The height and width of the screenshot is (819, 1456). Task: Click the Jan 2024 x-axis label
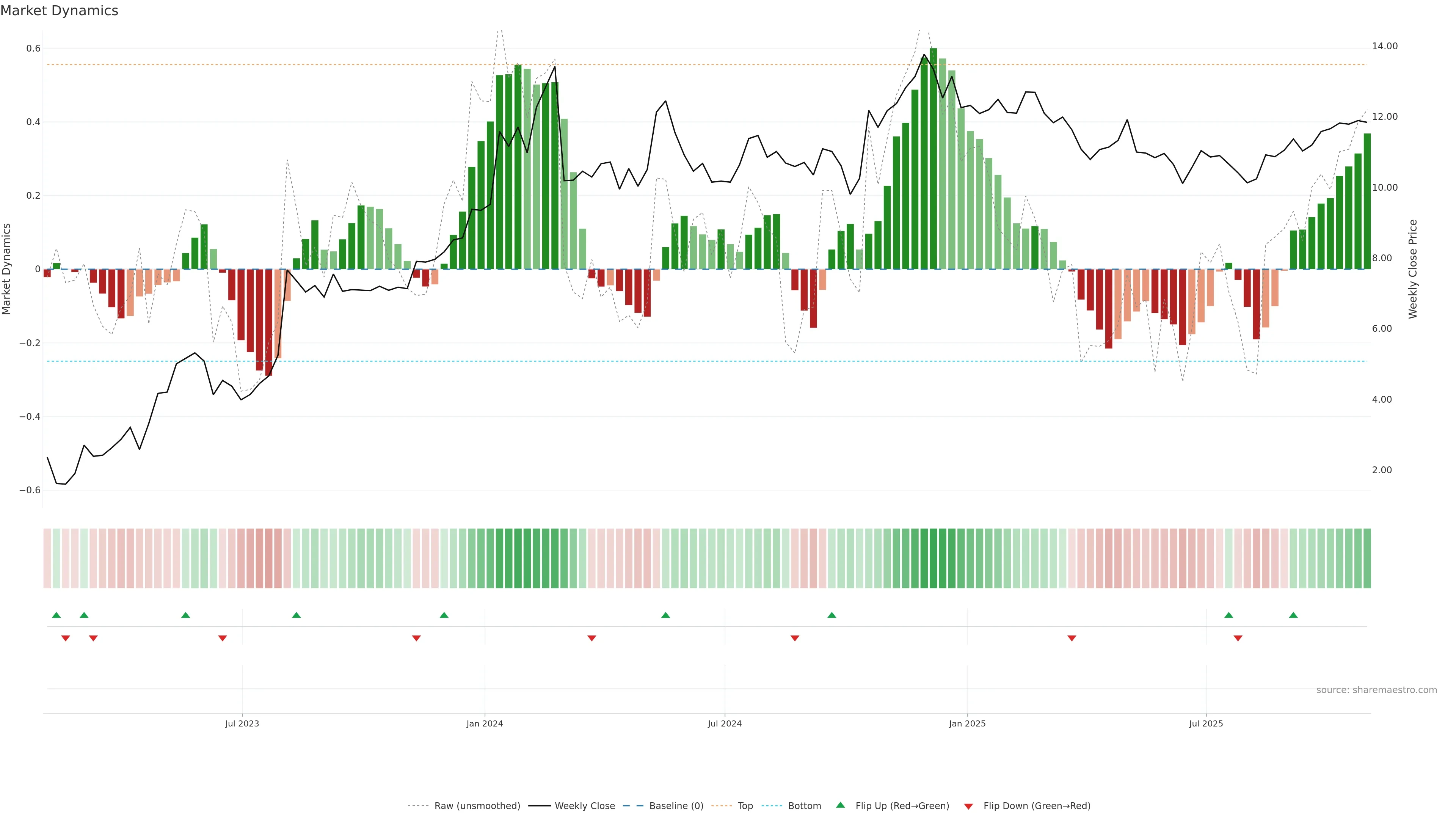tap(485, 723)
